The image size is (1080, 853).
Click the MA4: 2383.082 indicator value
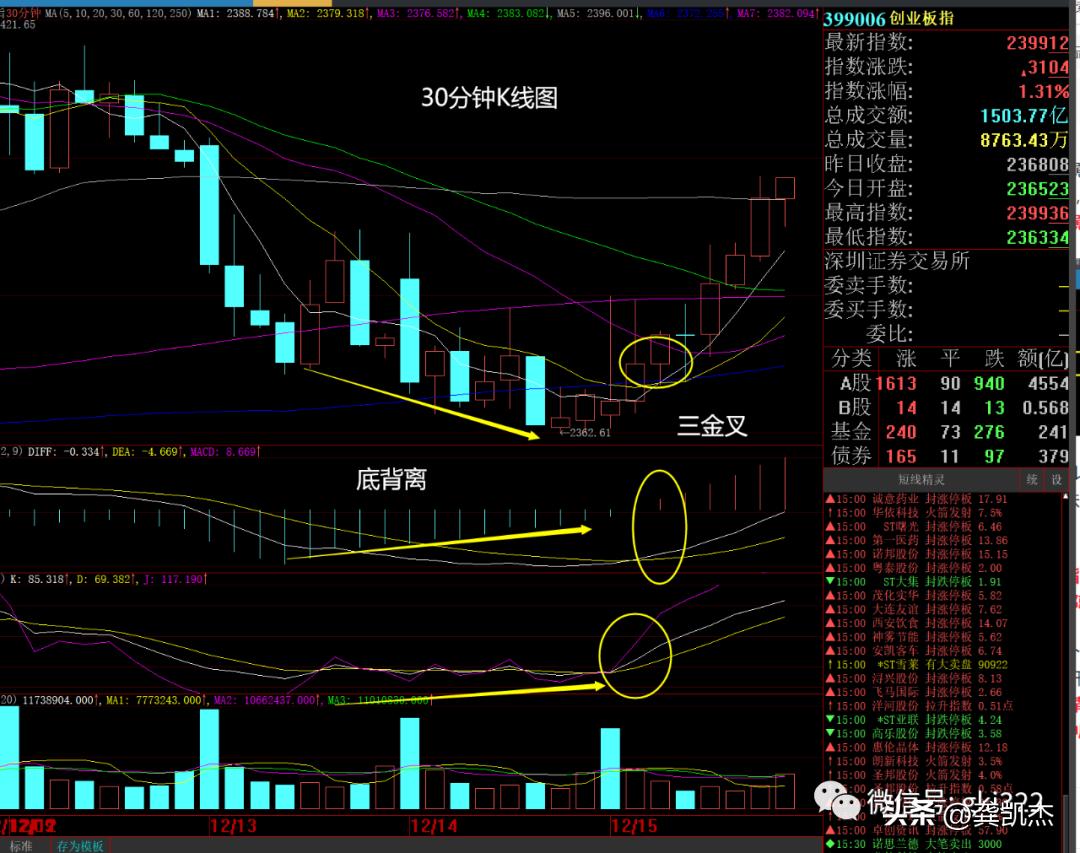pyautogui.click(x=509, y=13)
